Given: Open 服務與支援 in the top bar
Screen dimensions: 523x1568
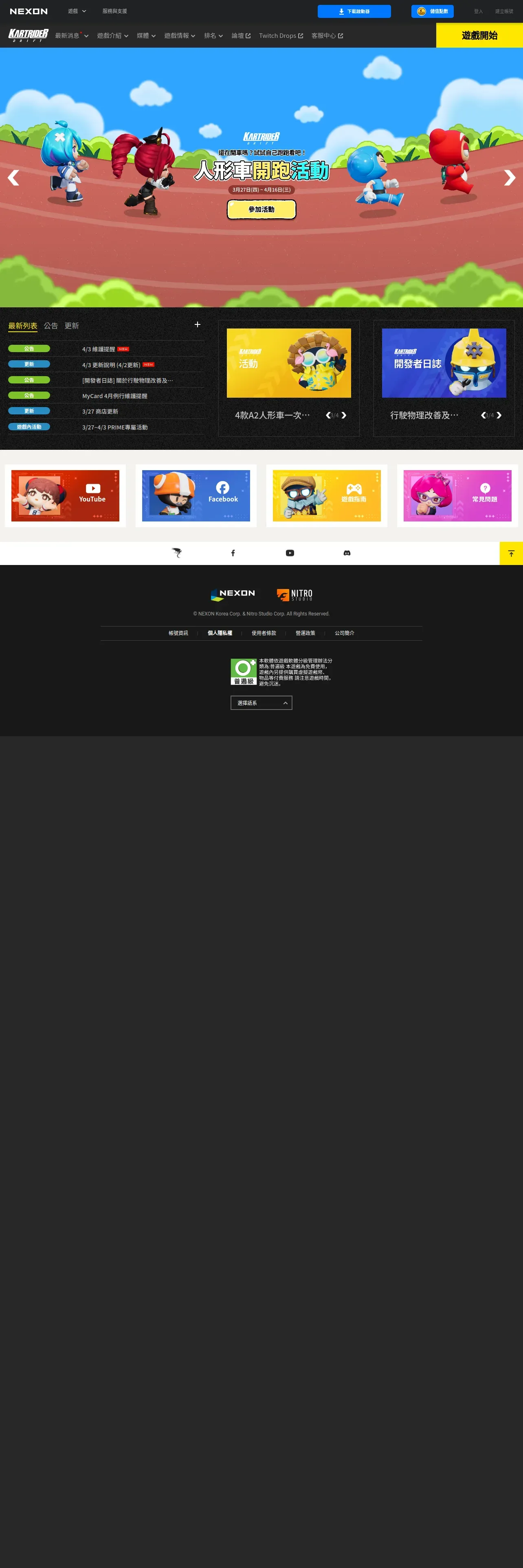Looking at the screenshot, I should click(x=114, y=11).
